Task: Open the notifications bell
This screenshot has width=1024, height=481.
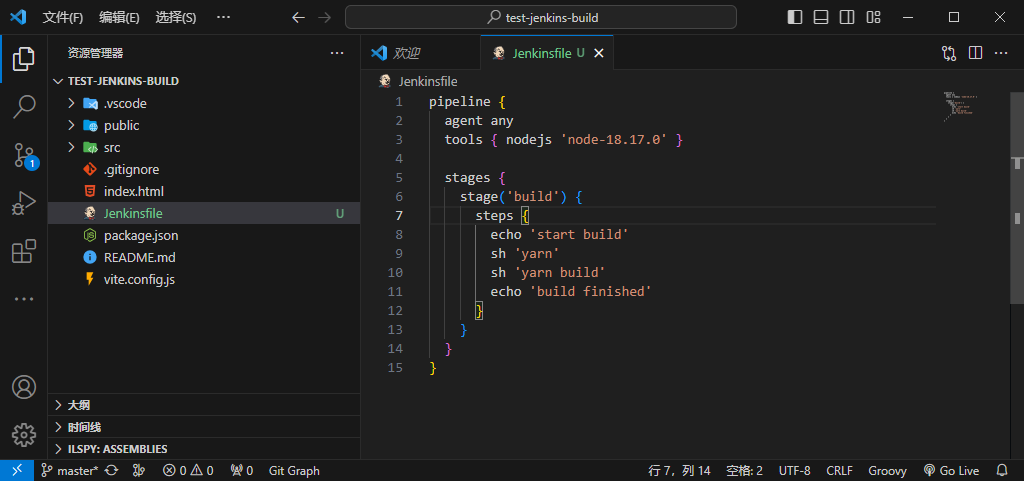Action: (1002, 471)
